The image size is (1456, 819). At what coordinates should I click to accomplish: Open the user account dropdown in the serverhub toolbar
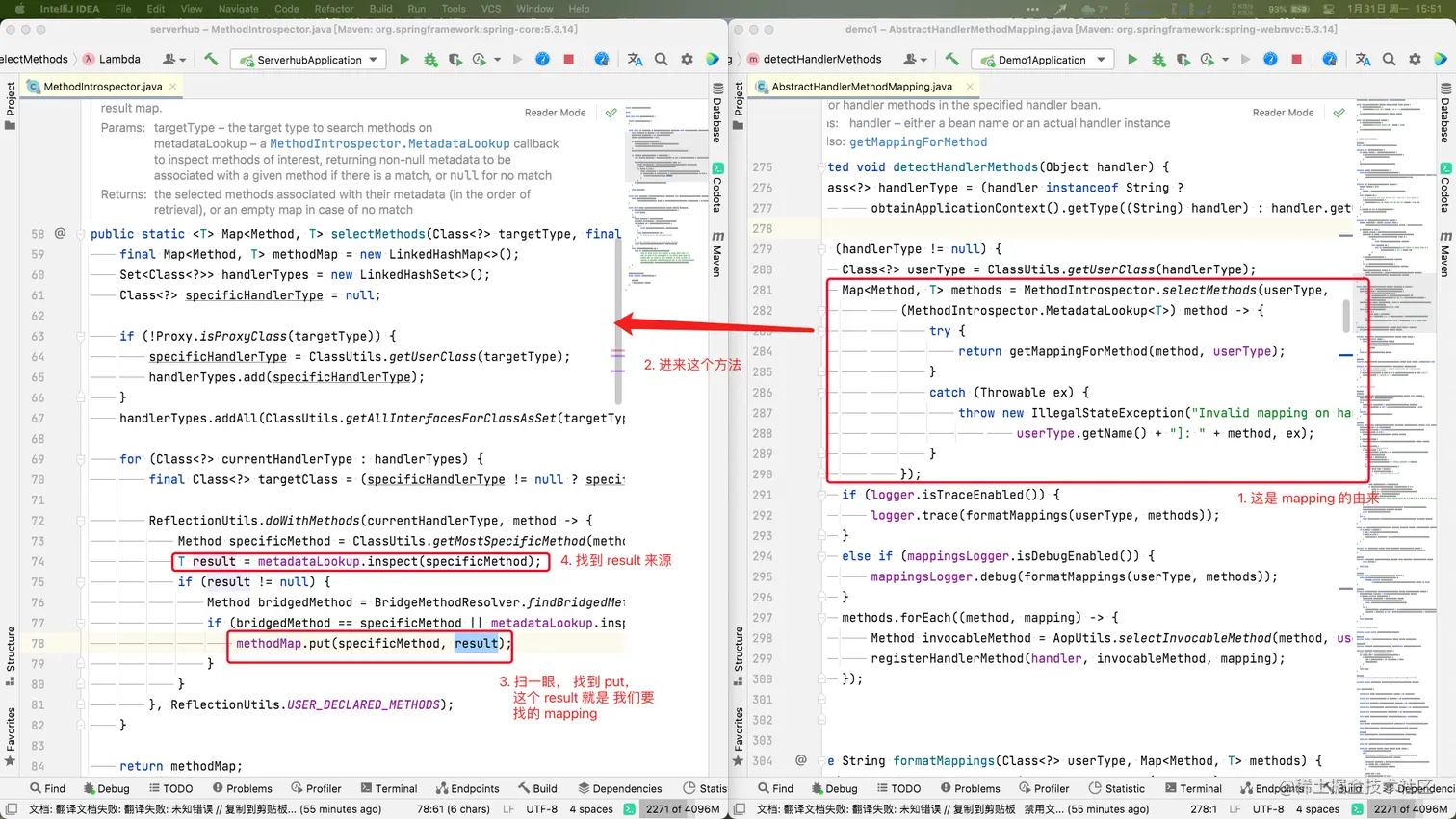click(x=173, y=60)
